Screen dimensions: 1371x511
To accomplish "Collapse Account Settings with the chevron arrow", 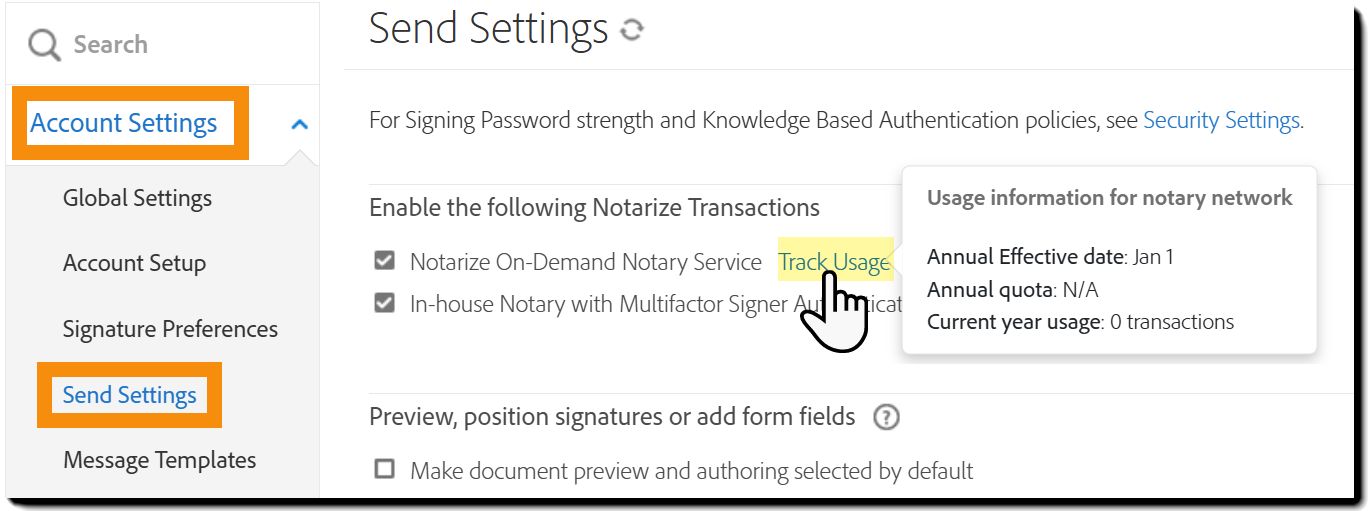I will tap(299, 124).
